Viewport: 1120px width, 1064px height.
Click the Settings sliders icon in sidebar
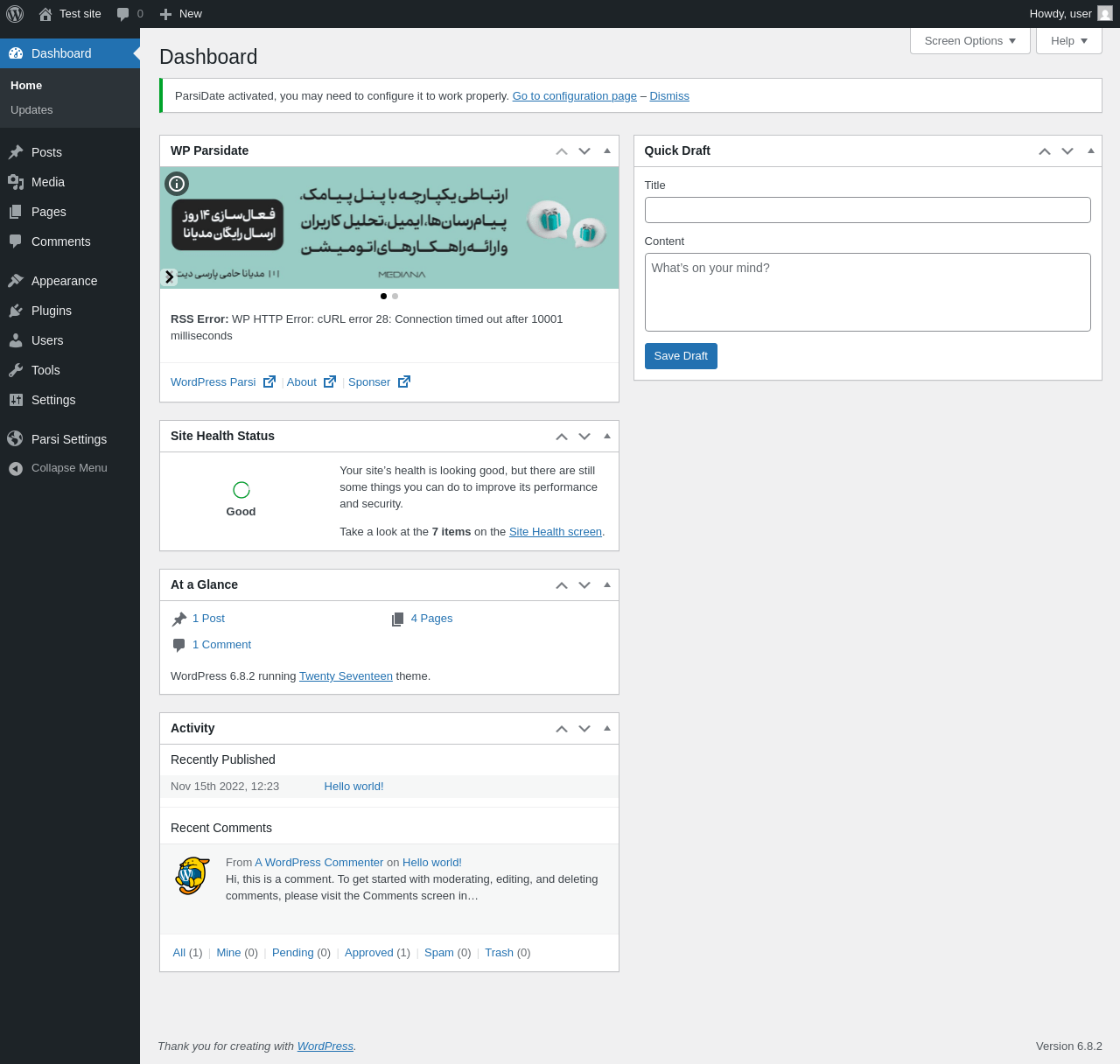pos(16,400)
